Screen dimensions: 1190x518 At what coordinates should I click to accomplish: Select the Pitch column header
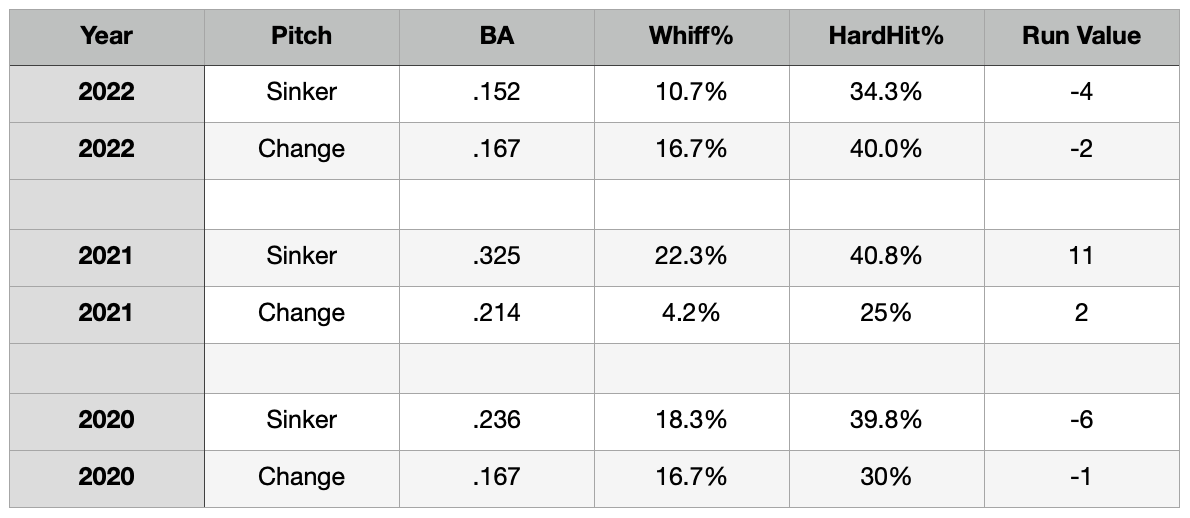(301, 36)
